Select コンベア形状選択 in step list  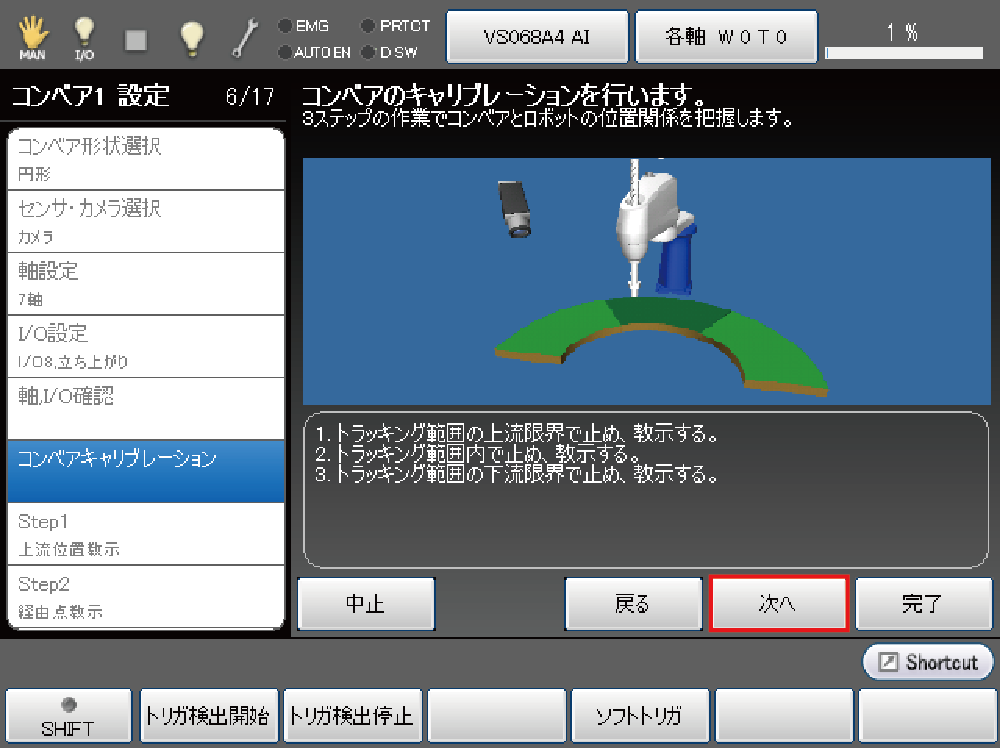146,159
